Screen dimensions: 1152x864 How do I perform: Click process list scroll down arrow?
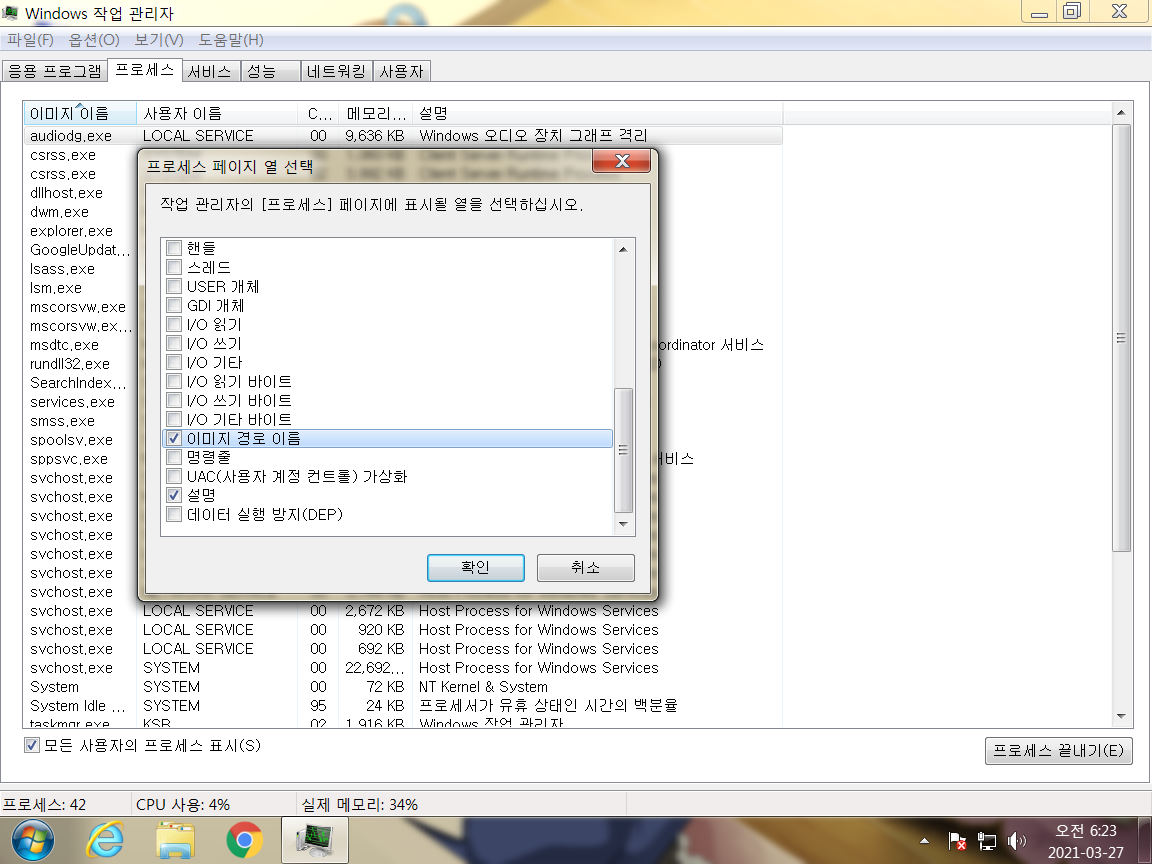tap(1121, 716)
